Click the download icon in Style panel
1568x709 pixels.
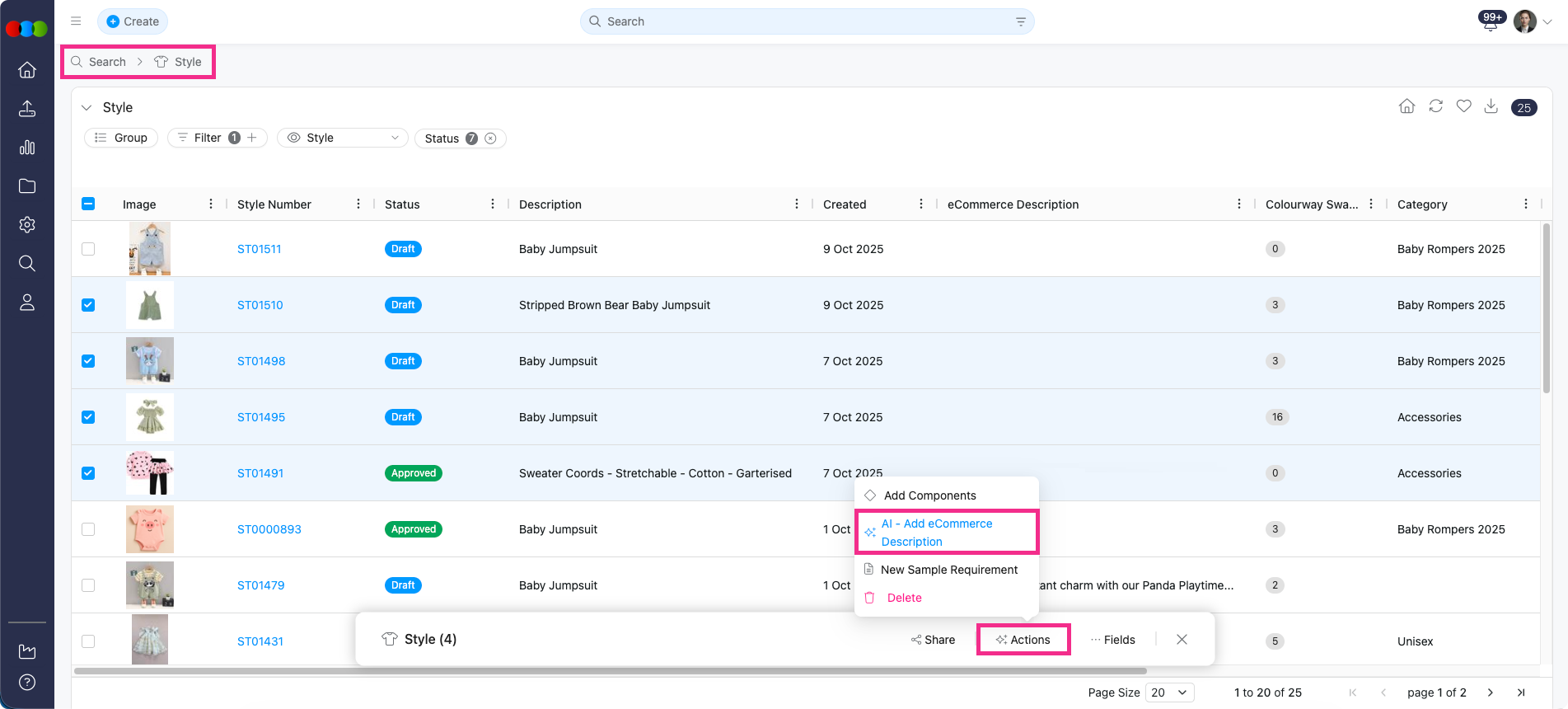1491,106
